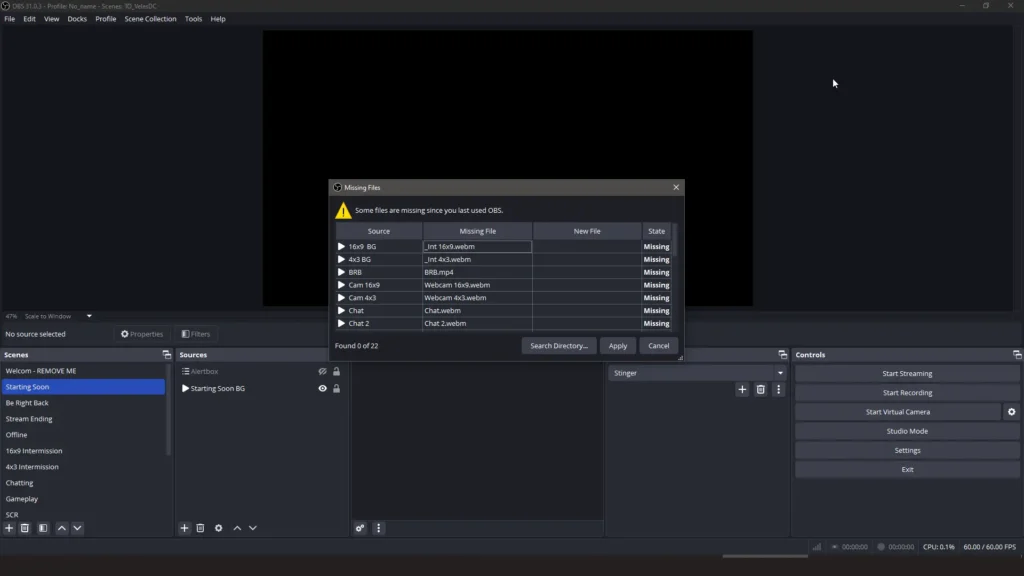Add a new source with the plus icon
The height and width of the screenshot is (576, 1024).
pyautogui.click(x=184, y=528)
